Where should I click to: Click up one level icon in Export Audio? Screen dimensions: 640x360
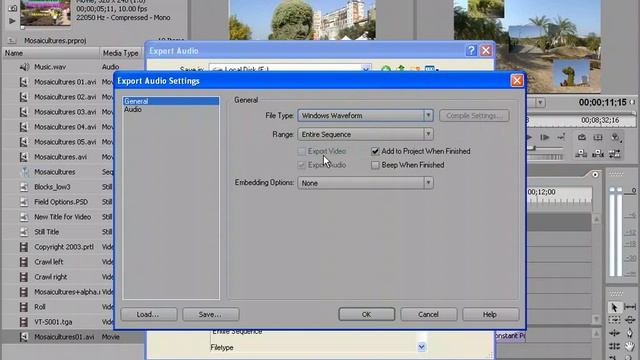pos(401,69)
